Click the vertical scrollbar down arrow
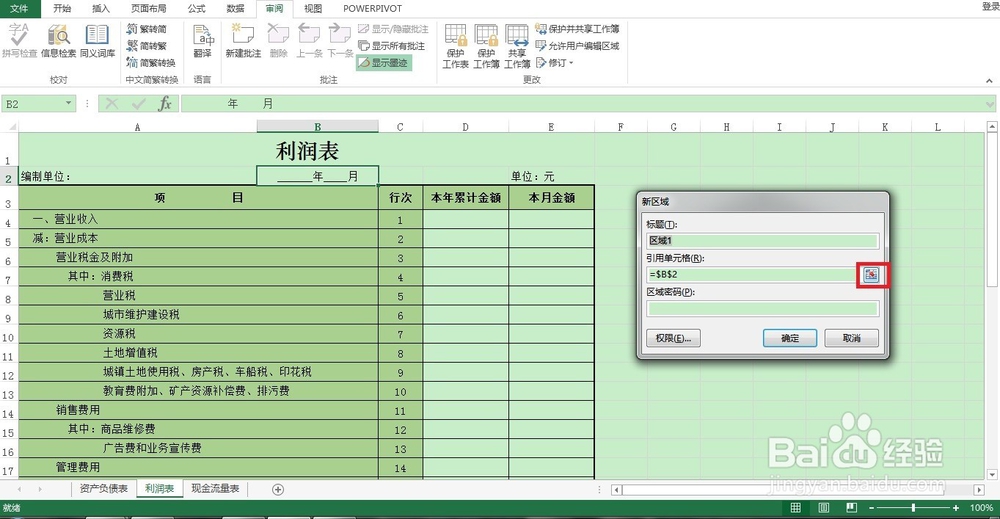This screenshot has height=519, width=1000. tap(992, 474)
